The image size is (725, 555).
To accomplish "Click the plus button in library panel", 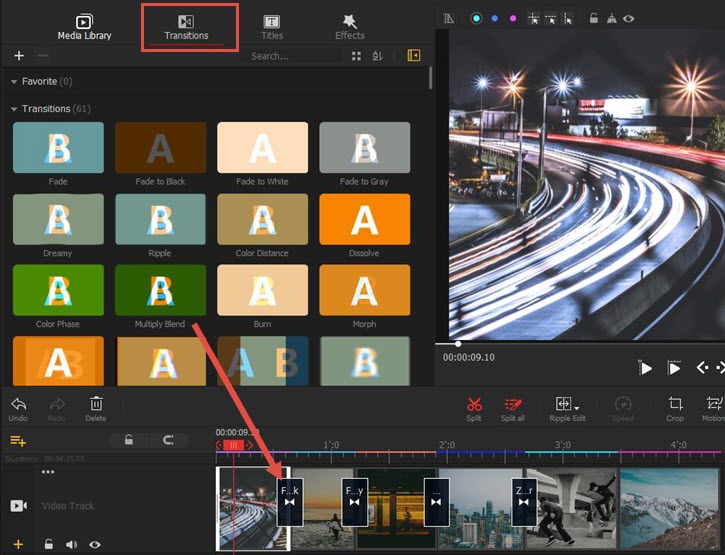I will (19, 56).
